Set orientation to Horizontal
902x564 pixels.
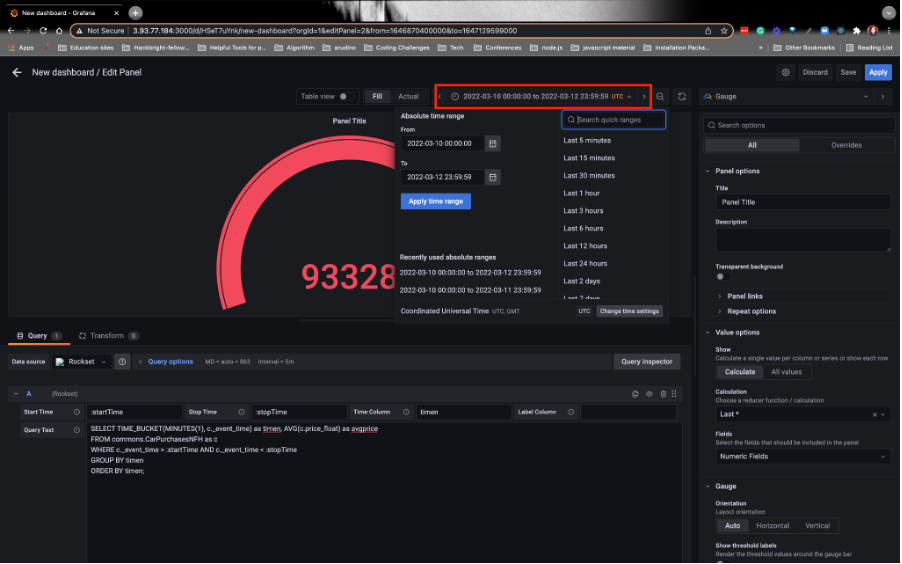772,526
